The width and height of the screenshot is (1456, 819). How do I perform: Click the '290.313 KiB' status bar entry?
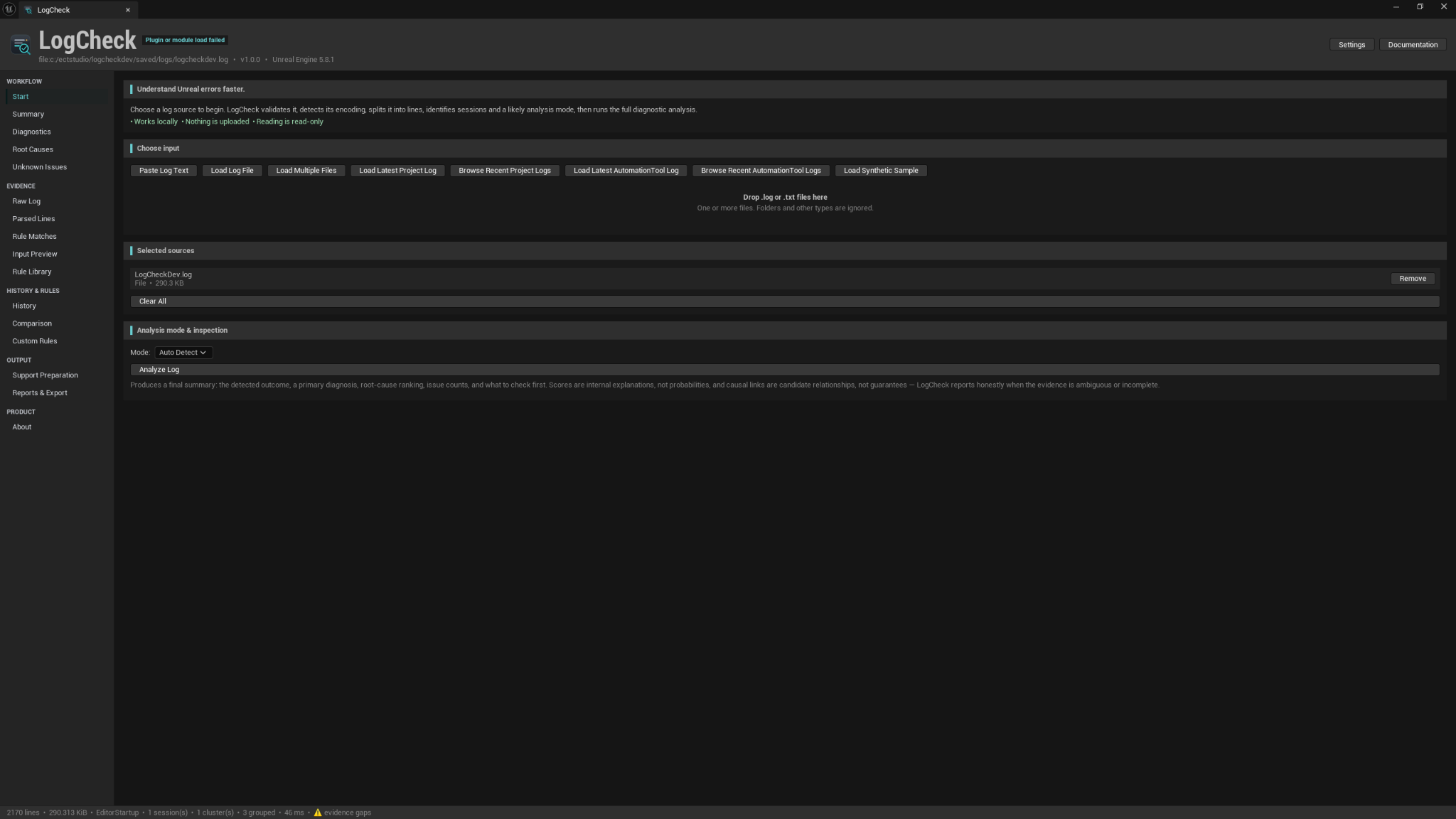pyautogui.click(x=68, y=813)
